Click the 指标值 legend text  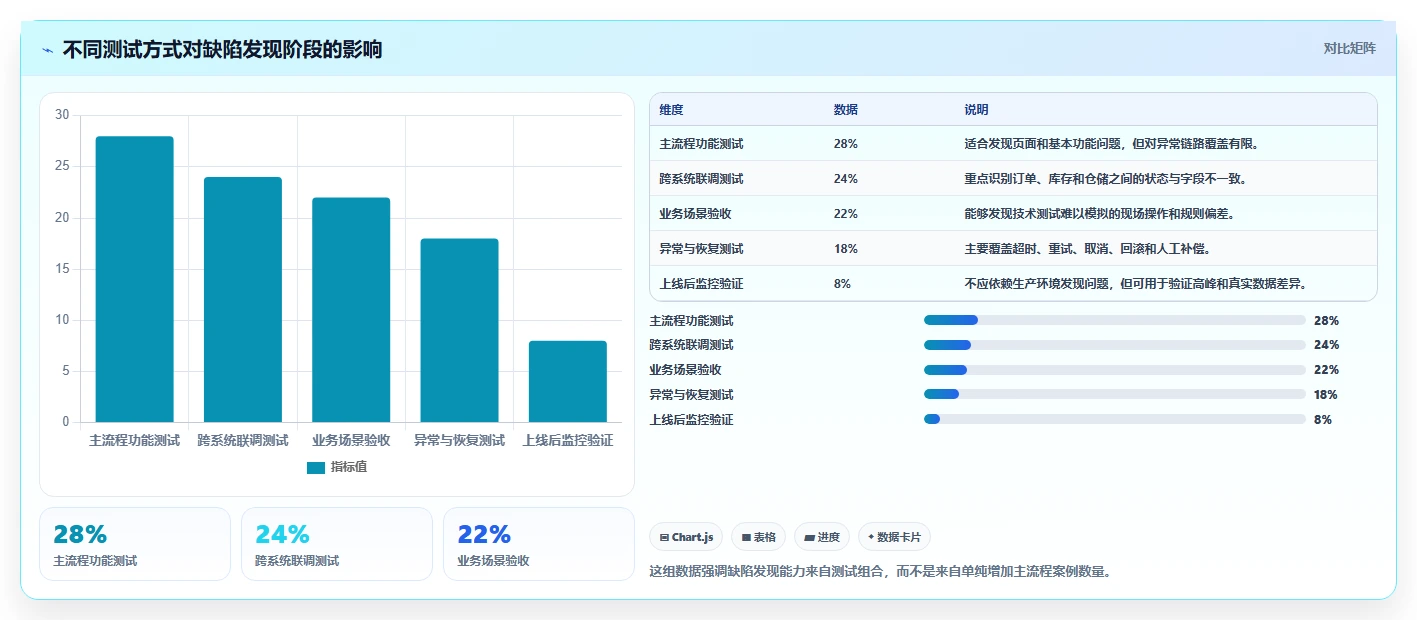click(x=349, y=467)
